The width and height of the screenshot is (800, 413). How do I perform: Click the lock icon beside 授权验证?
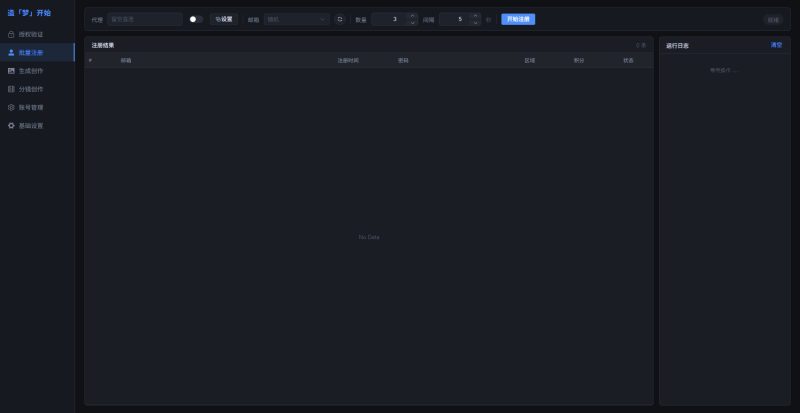tap(11, 34)
